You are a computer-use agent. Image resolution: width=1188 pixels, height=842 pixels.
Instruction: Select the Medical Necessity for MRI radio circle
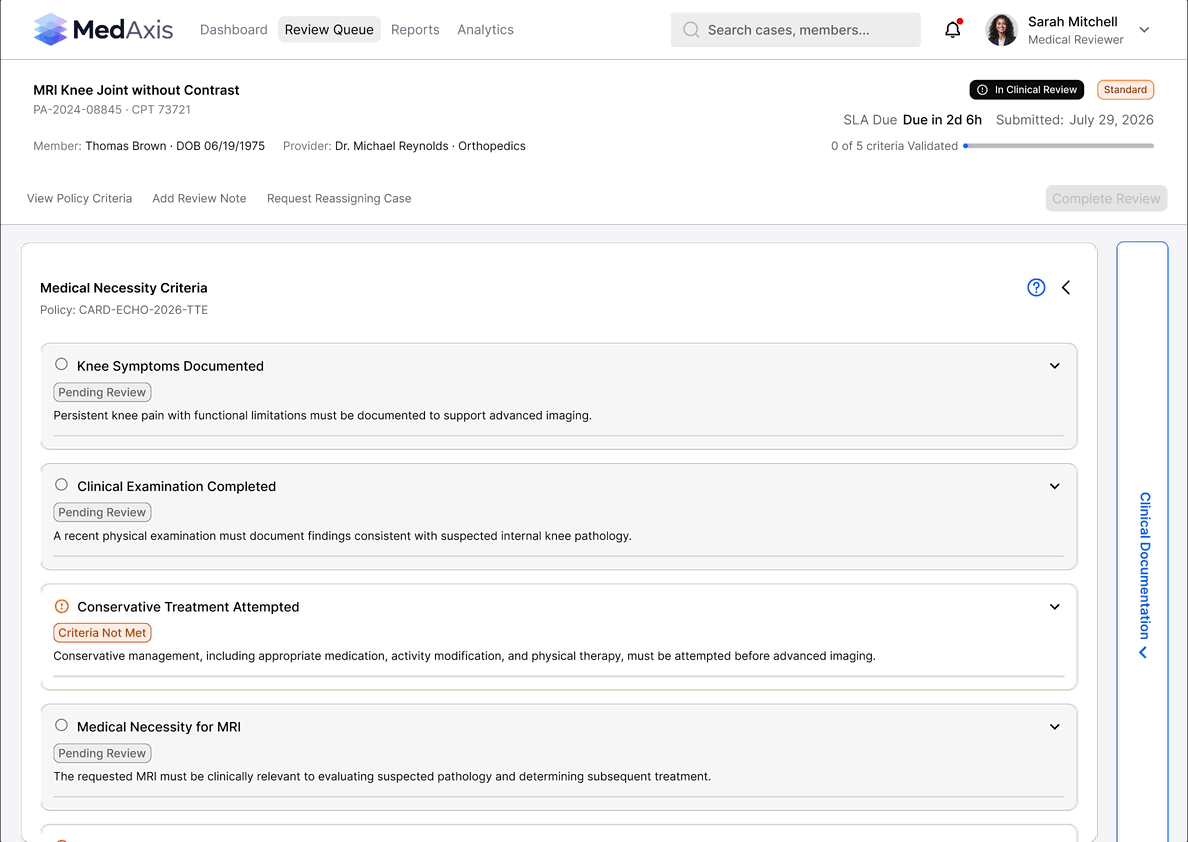coord(61,725)
